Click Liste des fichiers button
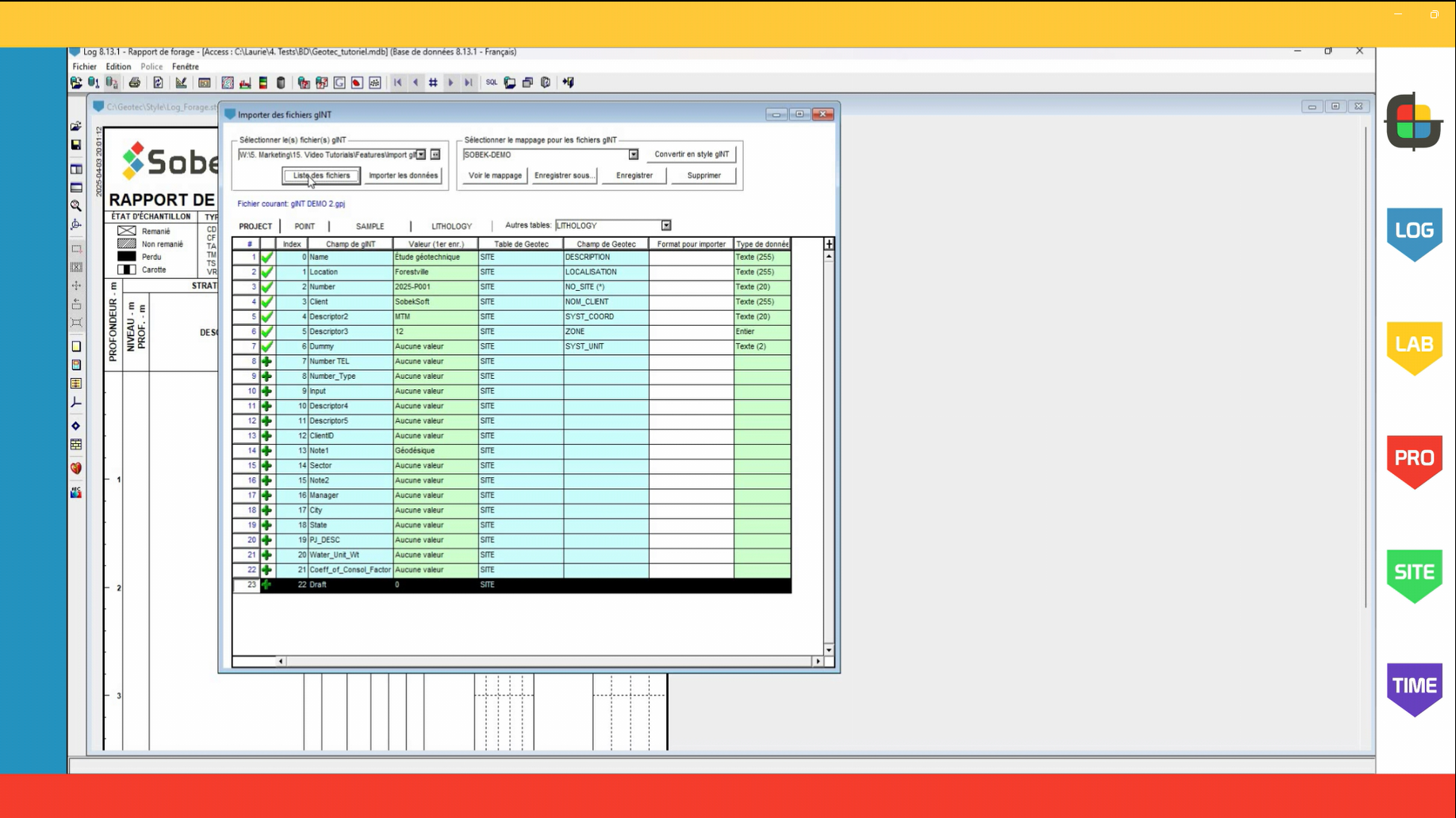This screenshot has width=1456, height=818. coord(321,176)
